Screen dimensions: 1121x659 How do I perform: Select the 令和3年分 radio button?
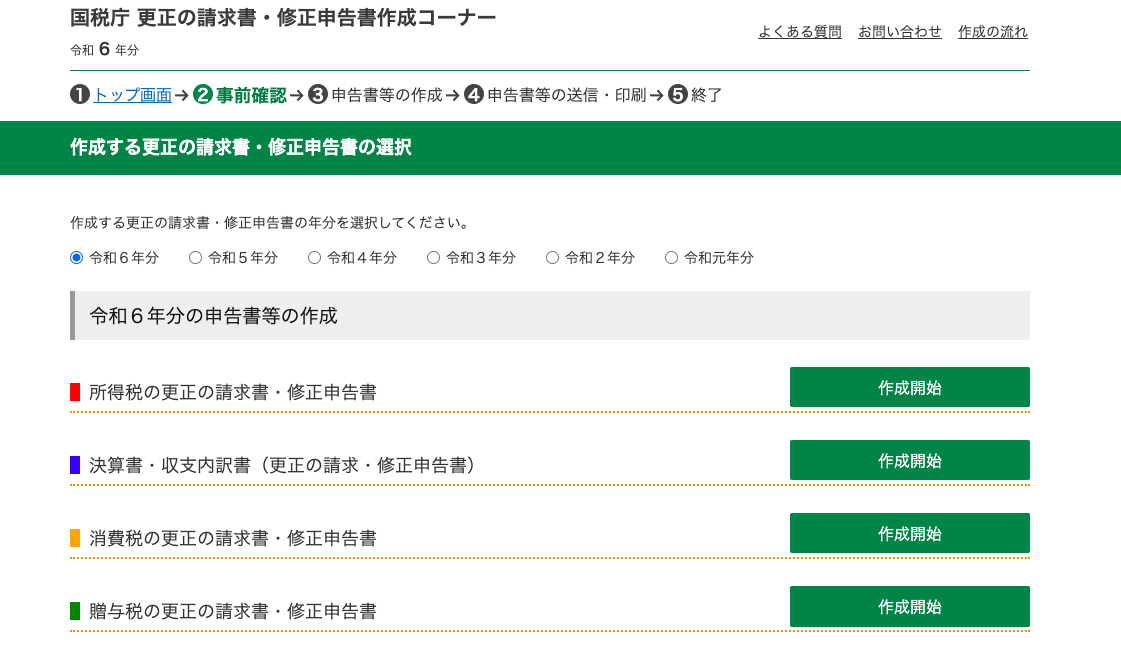(x=433, y=257)
